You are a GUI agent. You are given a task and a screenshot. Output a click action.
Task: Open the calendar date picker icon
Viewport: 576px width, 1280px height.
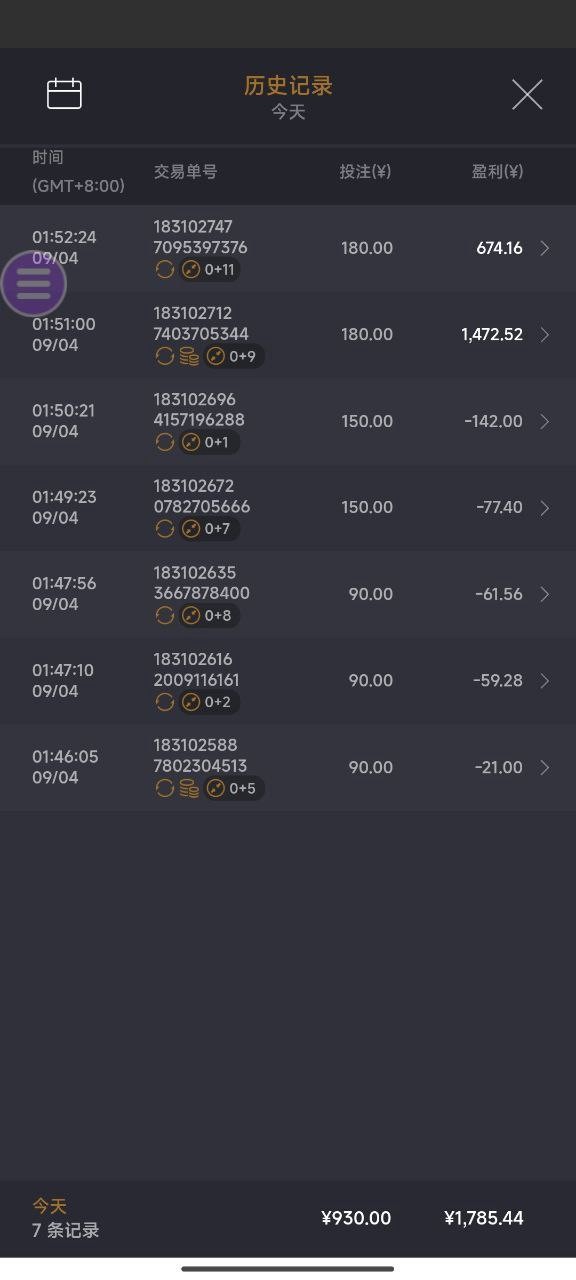coord(64,93)
